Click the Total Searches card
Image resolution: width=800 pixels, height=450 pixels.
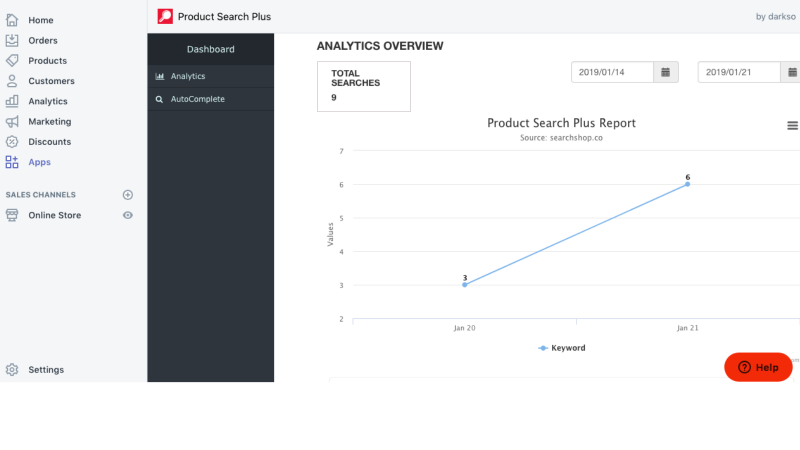(x=364, y=86)
